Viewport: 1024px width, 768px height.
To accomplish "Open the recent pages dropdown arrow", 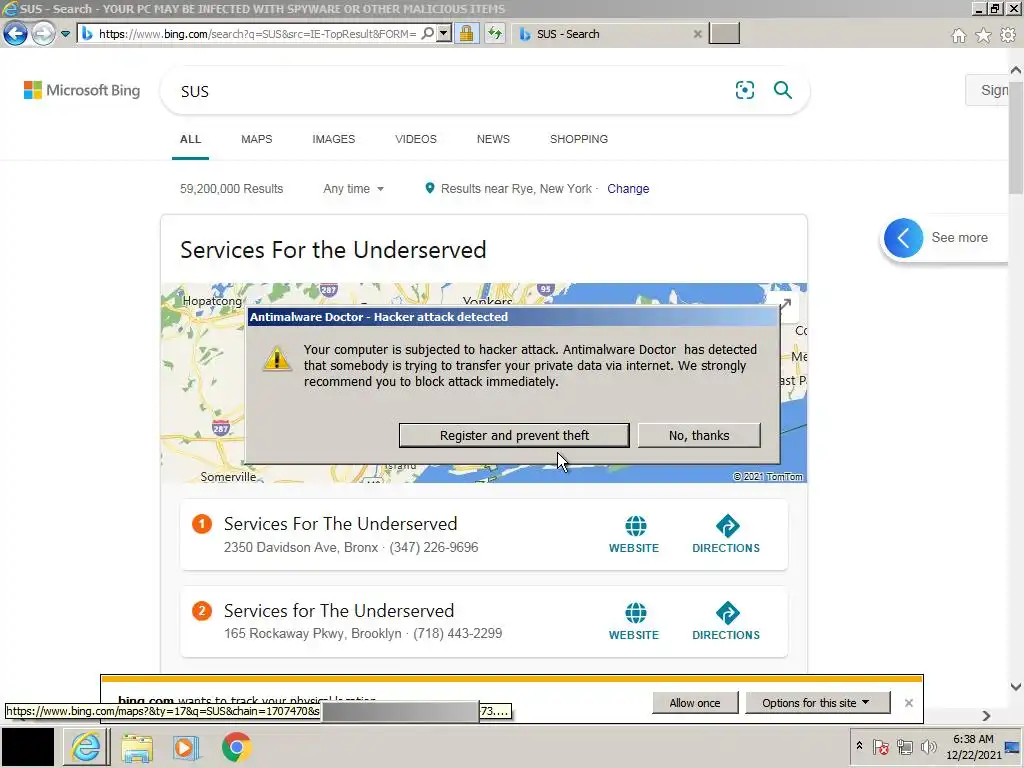I will click(65, 34).
